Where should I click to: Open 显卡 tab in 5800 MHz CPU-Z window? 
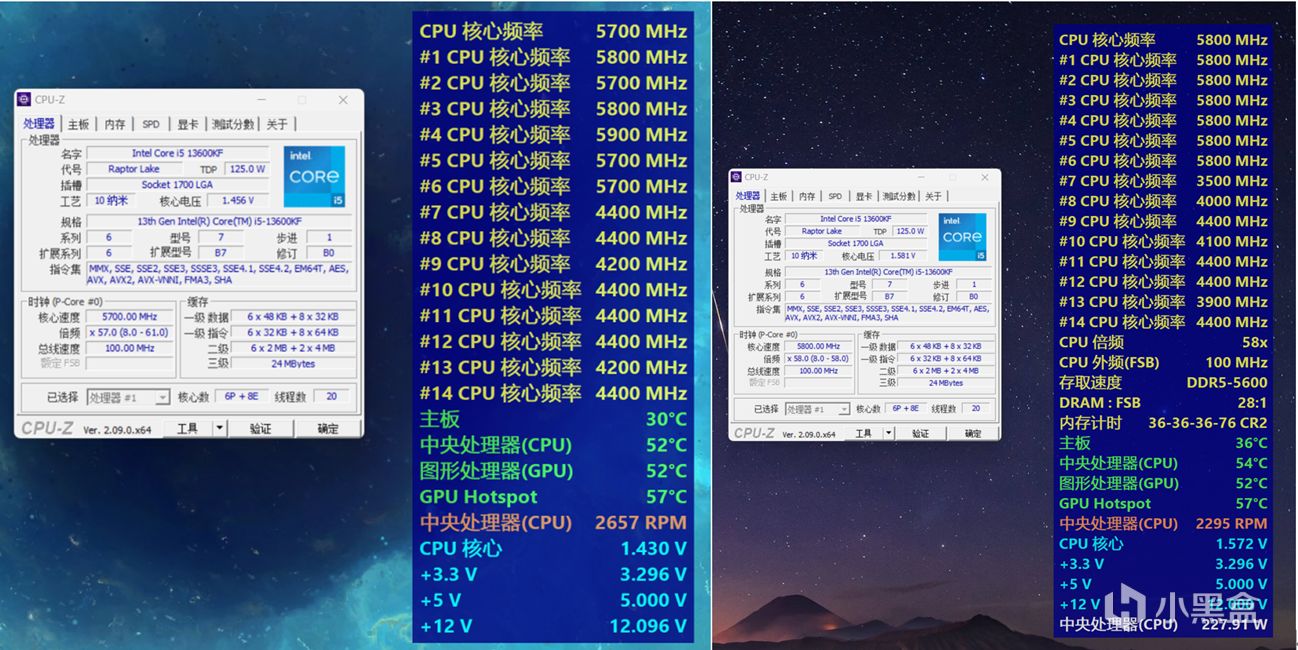tap(863, 196)
